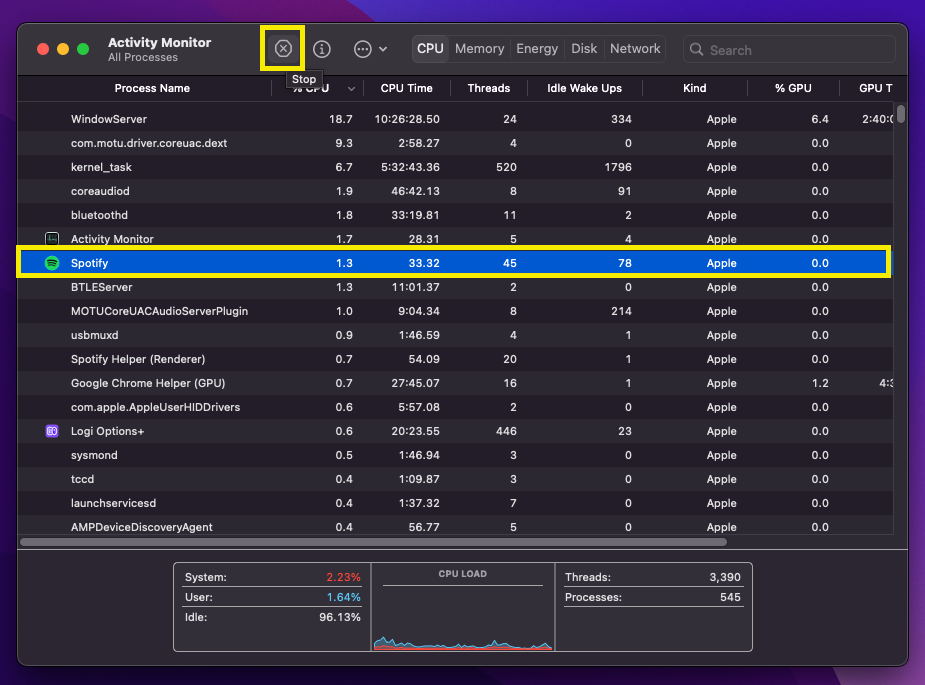
Task: Click the Activity Monitor row icon
Action: 52,239
